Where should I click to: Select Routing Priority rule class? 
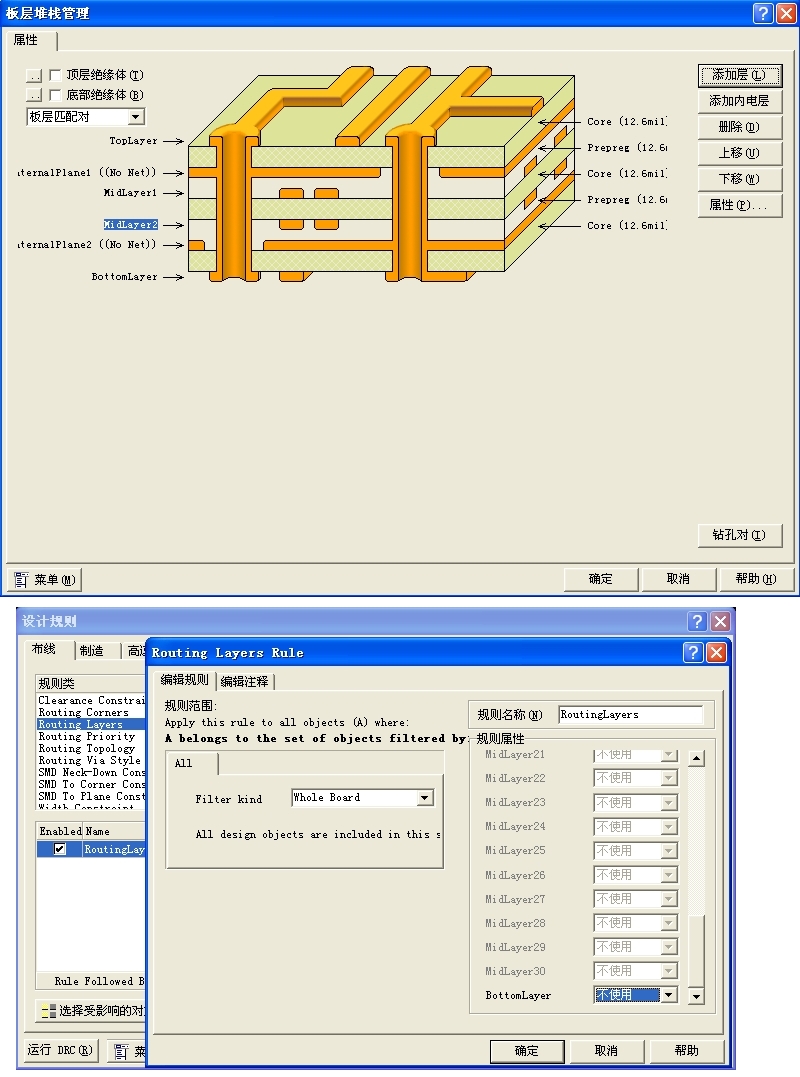click(x=91, y=736)
